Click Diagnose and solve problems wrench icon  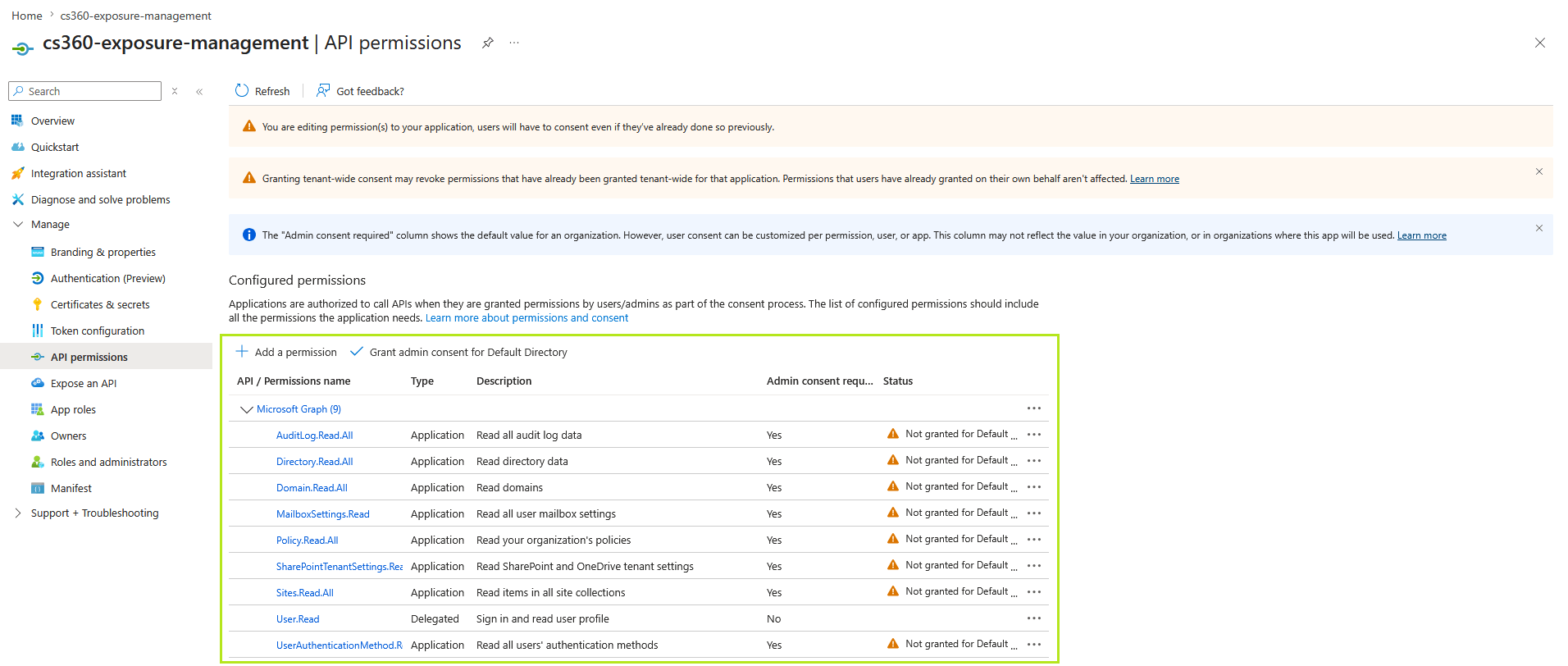pyautogui.click(x=17, y=199)
